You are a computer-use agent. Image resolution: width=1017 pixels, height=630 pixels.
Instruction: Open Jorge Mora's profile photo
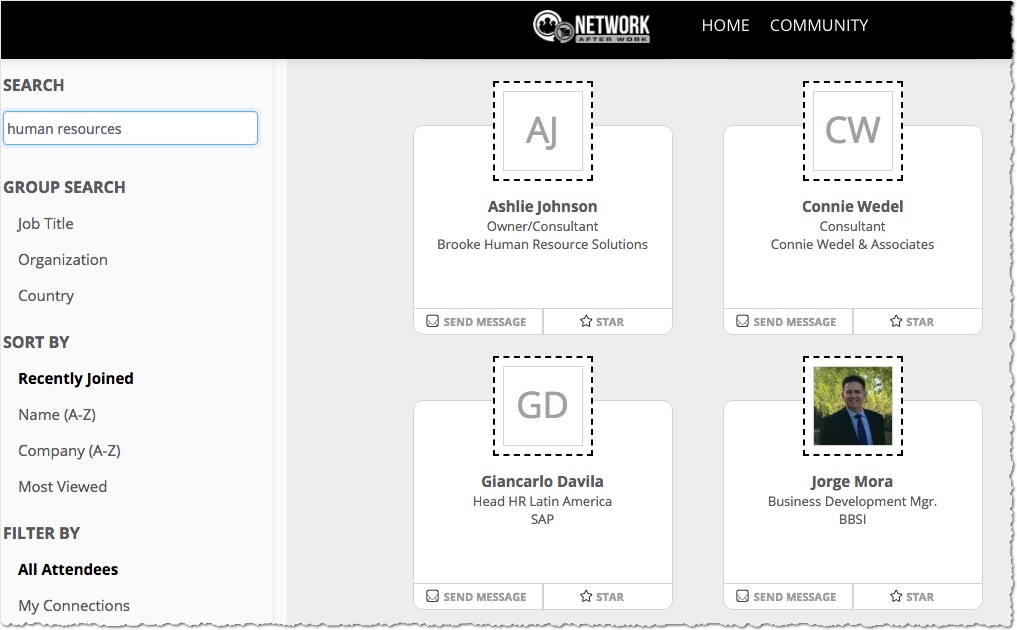pos(852,405)
